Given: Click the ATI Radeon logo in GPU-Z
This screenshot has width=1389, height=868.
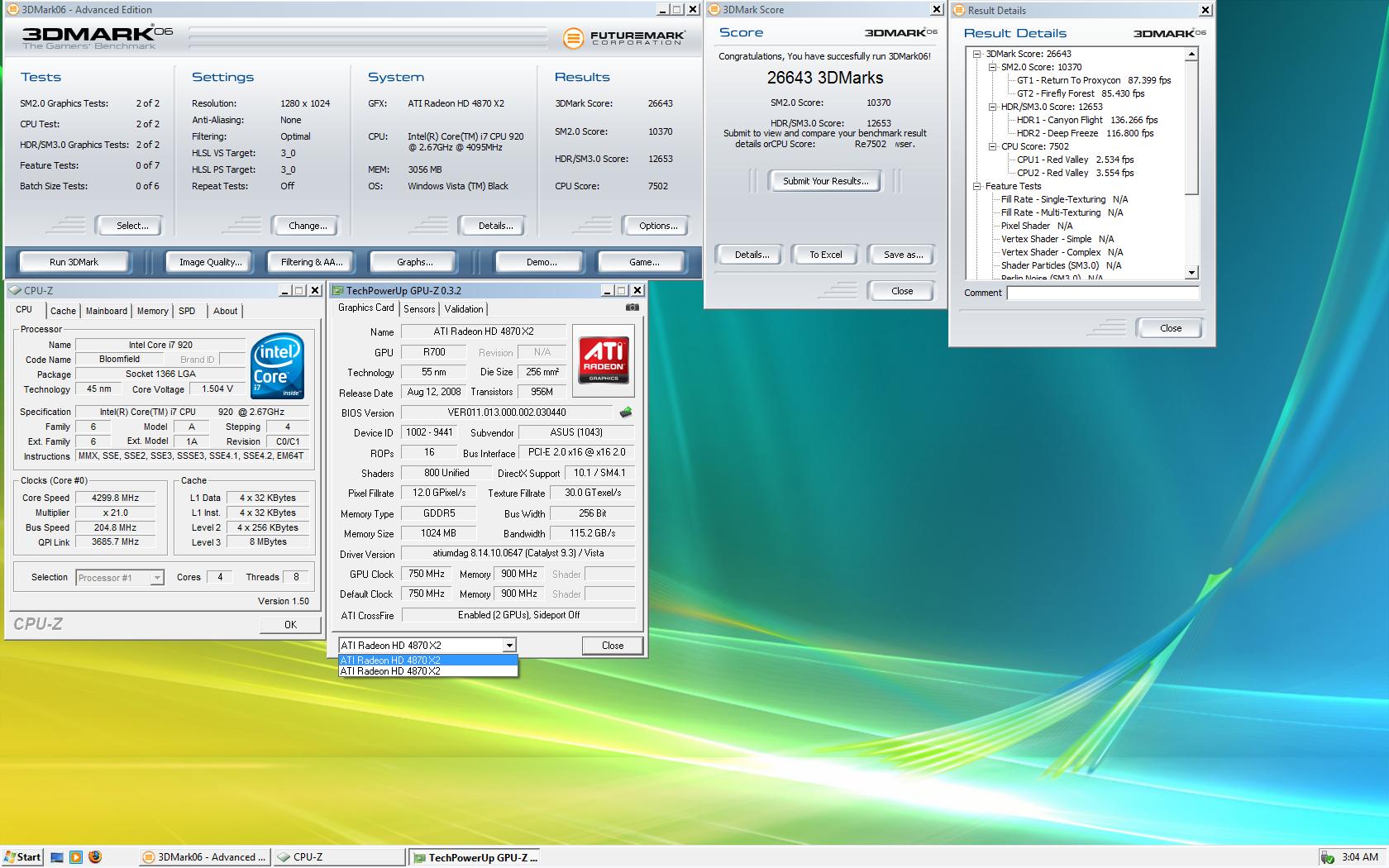Looking at the screenshot, I should (x=604, y=360).
